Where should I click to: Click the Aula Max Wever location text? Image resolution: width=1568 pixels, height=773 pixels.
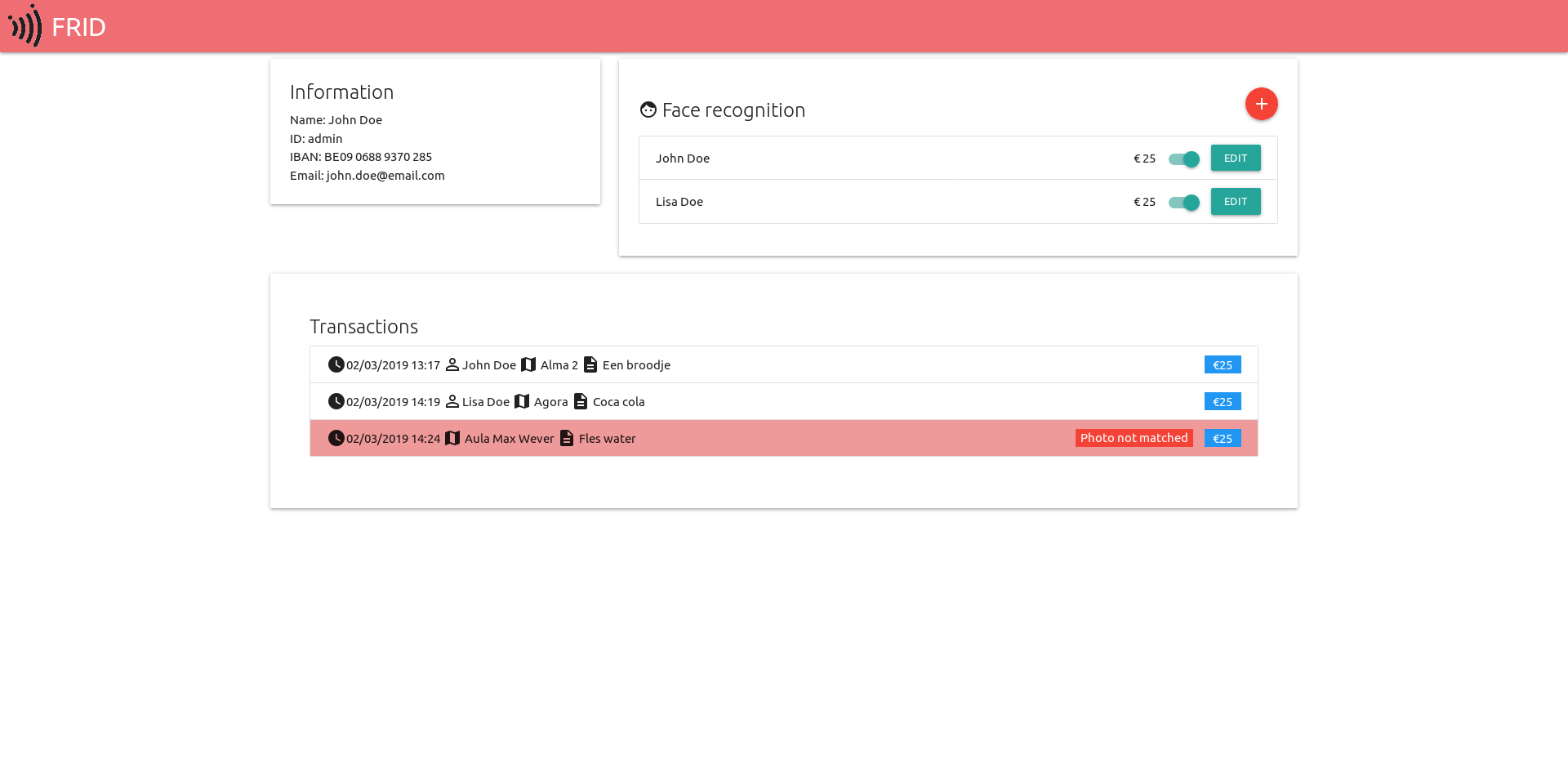510,439
